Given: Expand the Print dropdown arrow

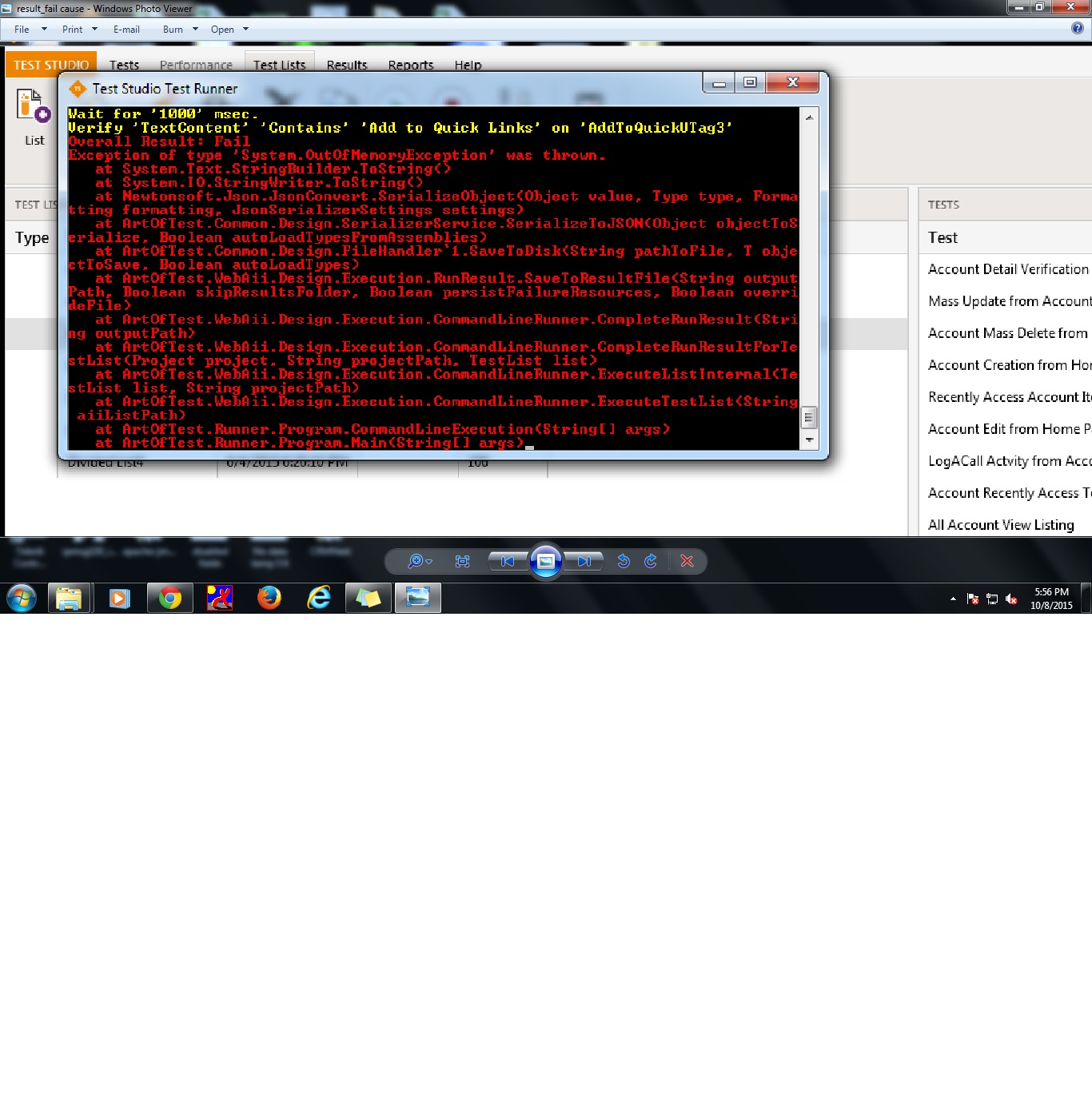Looking at the screenshot, I should pyautogui.click(x=94, y=30).
